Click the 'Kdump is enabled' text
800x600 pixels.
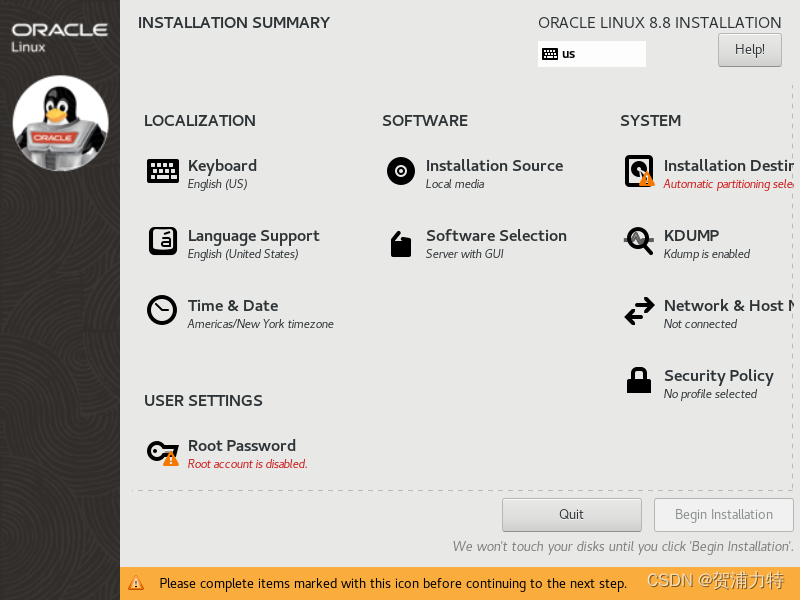707,254
